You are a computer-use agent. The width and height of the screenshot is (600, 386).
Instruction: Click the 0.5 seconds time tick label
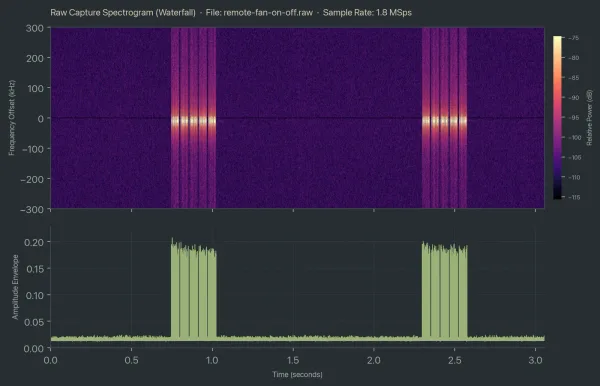click(x=131, y=360)
